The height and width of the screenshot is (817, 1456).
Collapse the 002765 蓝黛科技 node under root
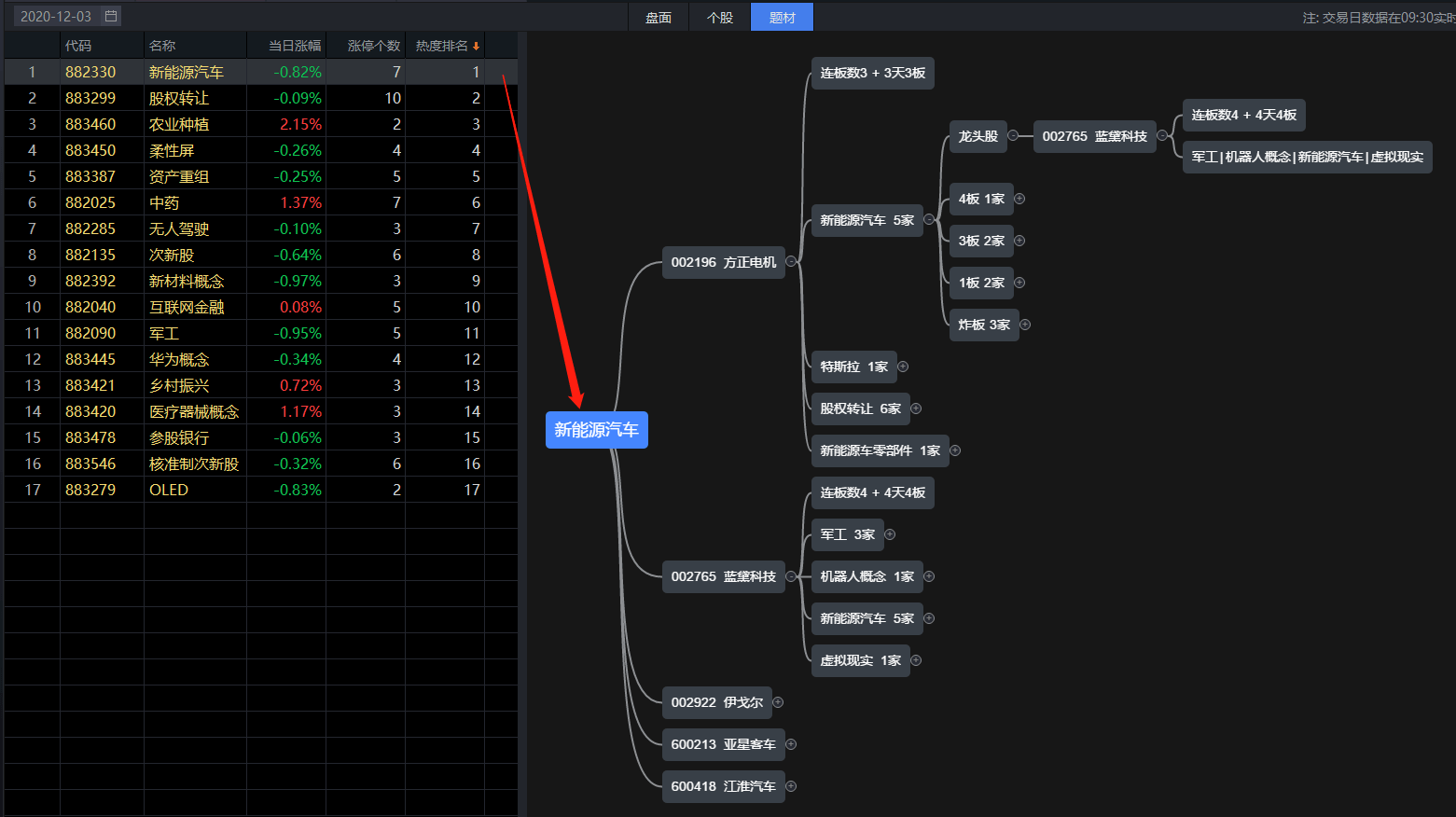[x=791, y=576]
